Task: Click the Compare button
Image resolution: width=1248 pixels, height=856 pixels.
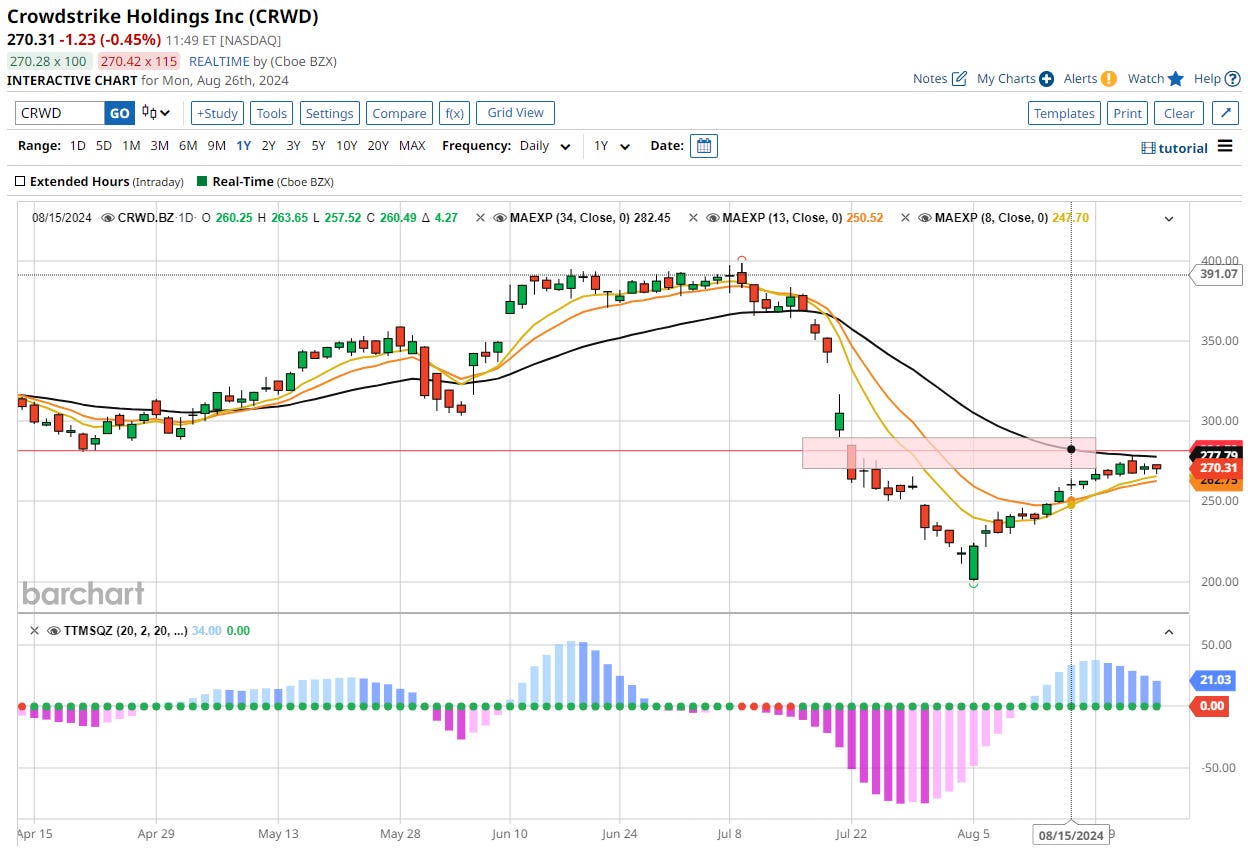Action: click(x=399, y=113)
